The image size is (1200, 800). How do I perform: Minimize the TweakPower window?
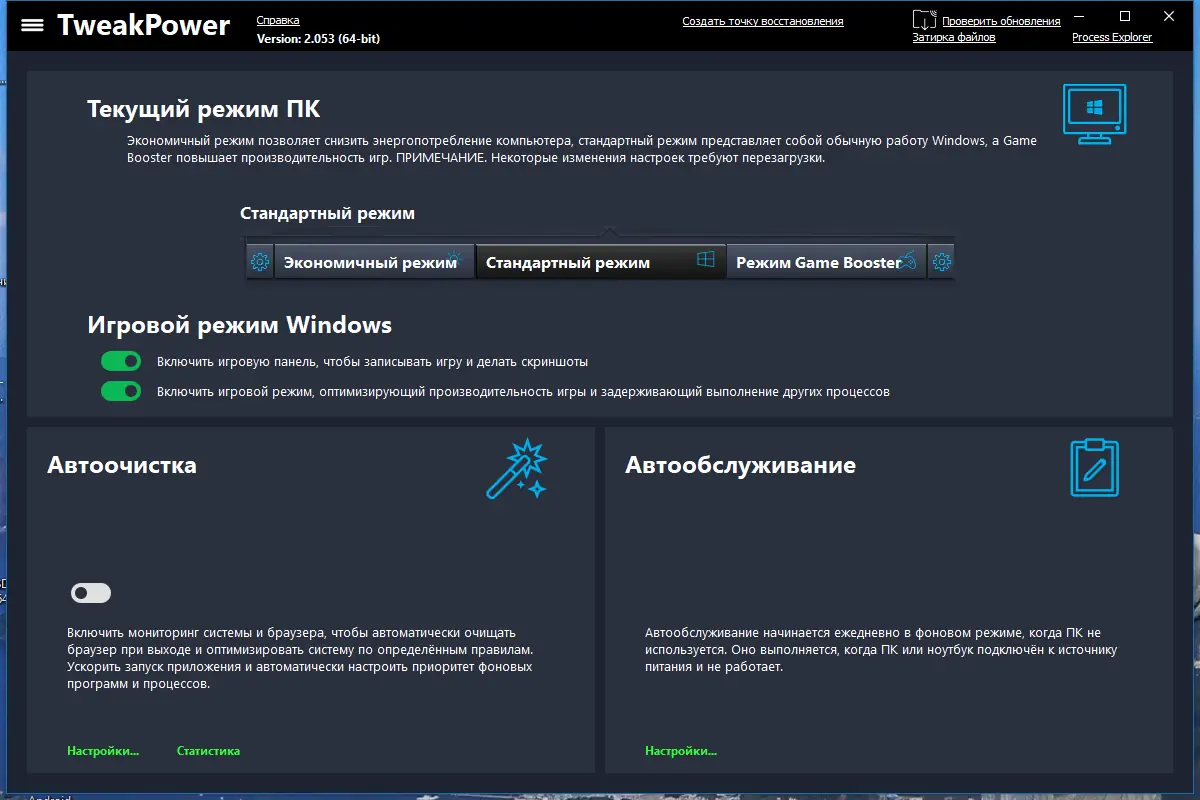(1079, 16)
